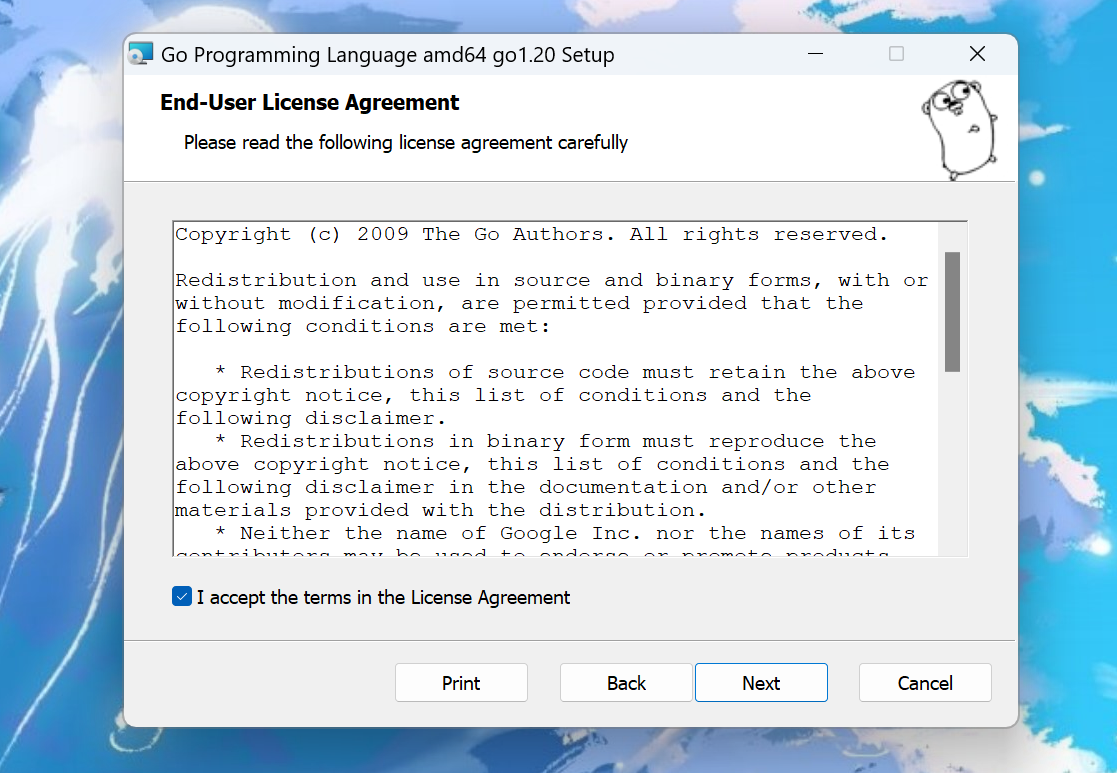Uncheck the accept License Agreement checkbox
This screenshot has height=773, width=1117.
click(x=182, y=596)
